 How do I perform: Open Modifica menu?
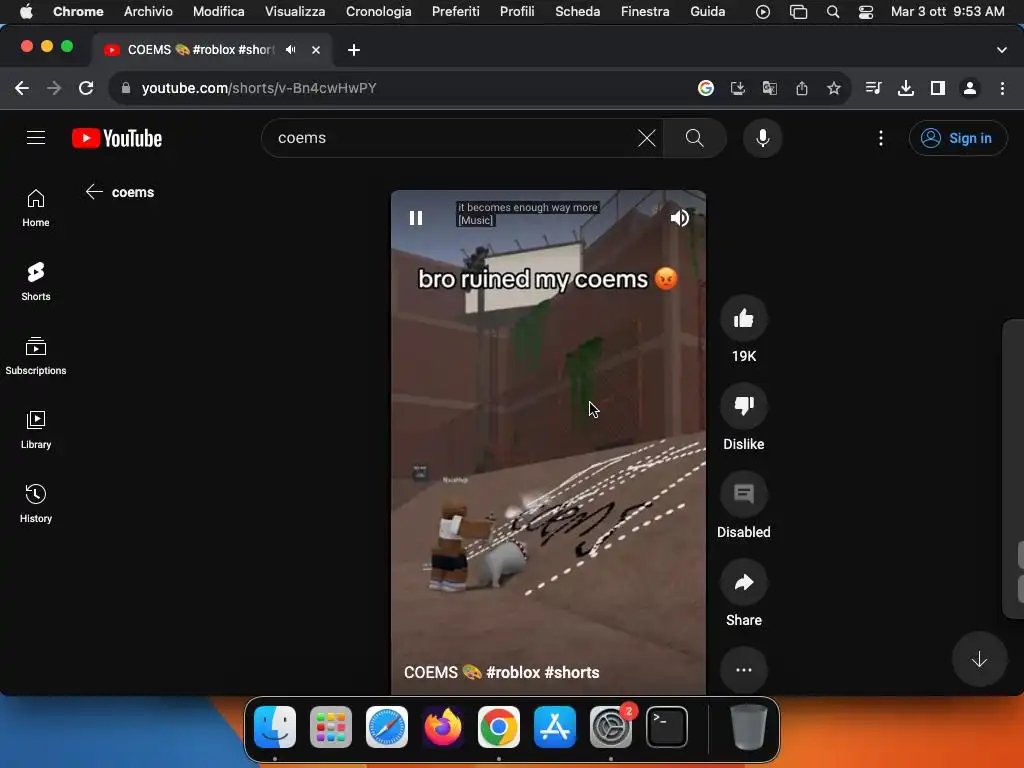pos(218,11)
